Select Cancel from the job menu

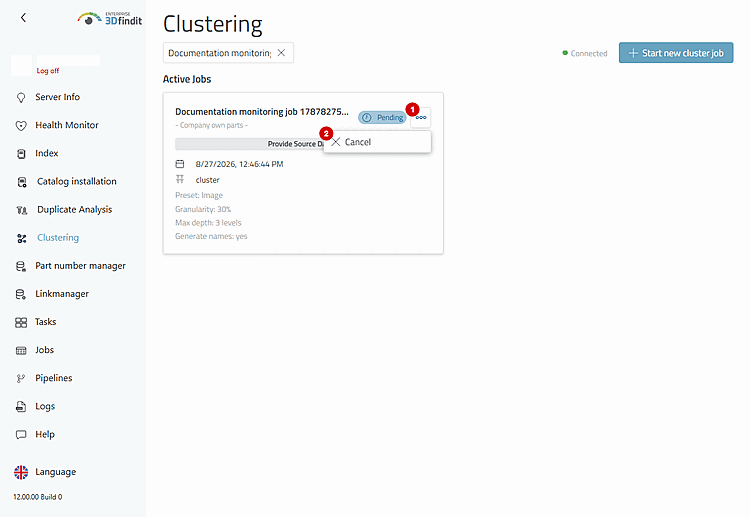377,142
